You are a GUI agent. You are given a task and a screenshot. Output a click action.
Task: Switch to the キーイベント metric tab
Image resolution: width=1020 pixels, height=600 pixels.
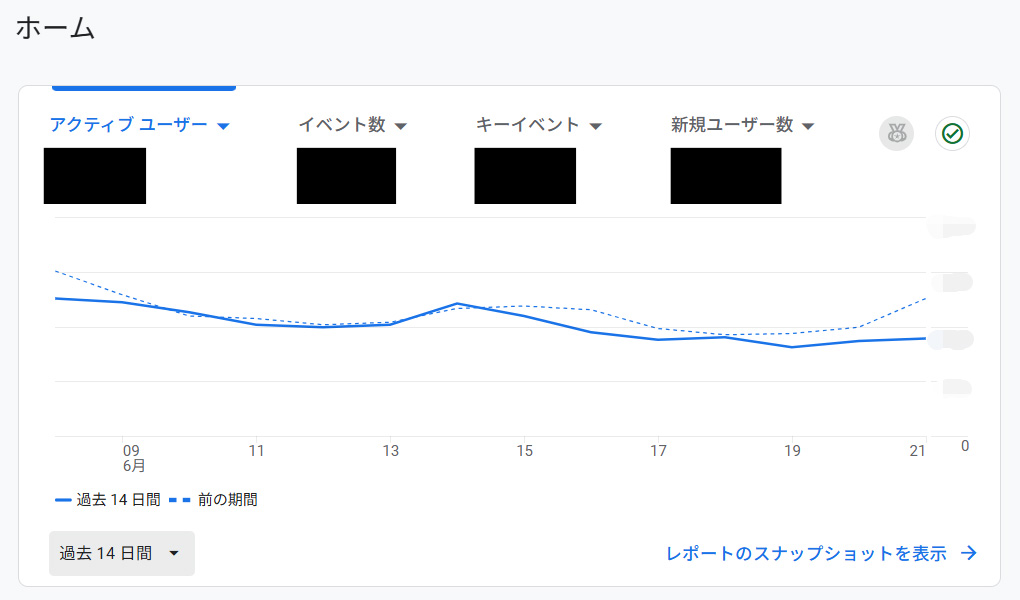click(x=528, y=124)
